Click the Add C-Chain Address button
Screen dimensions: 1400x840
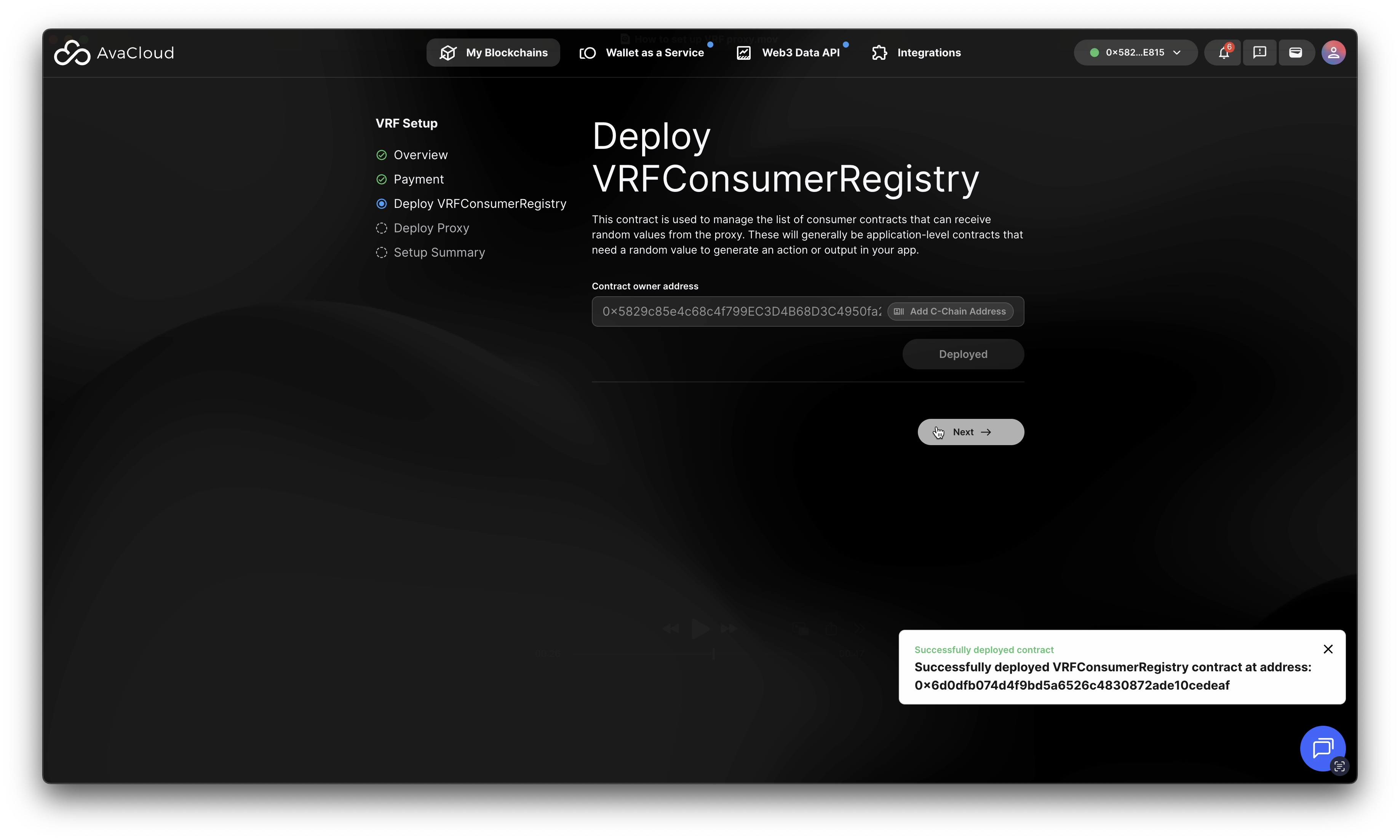point(950,311)
